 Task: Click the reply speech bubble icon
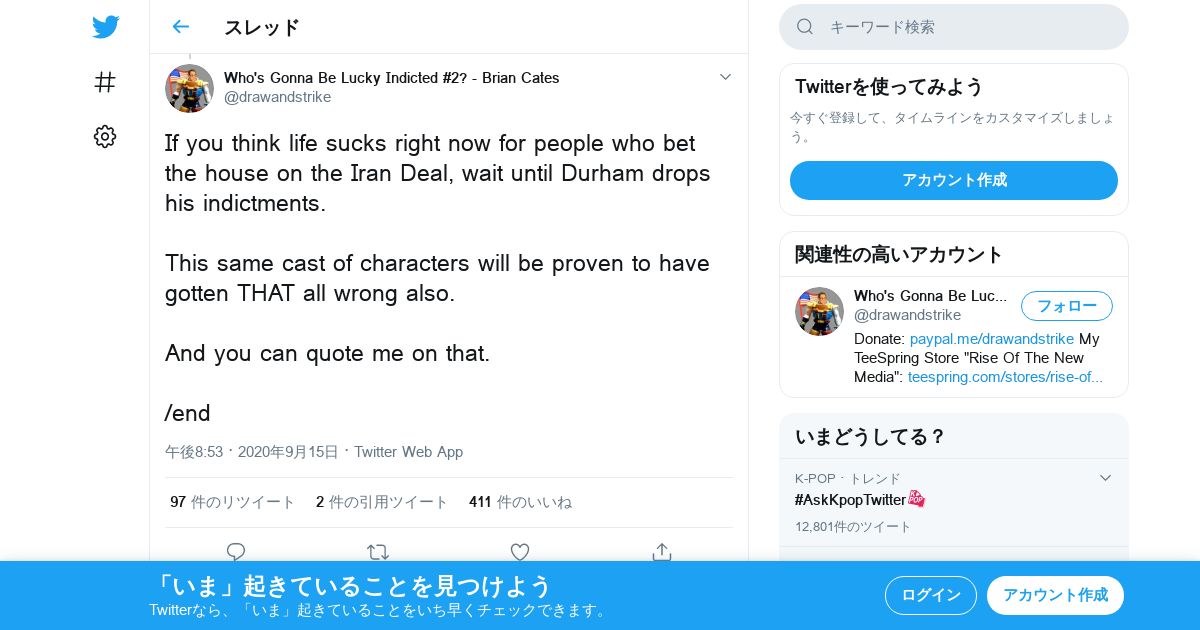(236, 552)
